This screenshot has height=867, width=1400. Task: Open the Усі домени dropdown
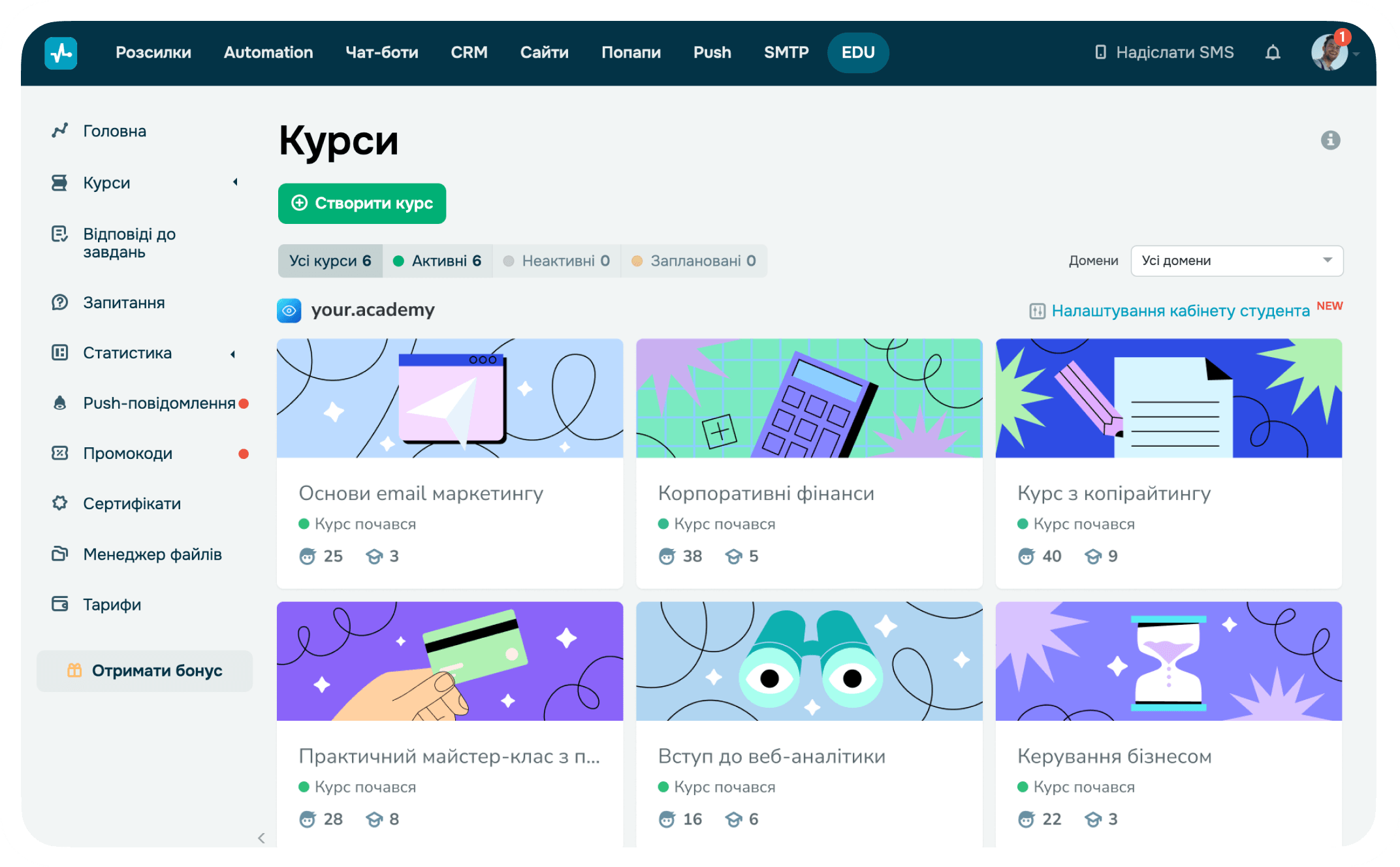point(1236,260)
